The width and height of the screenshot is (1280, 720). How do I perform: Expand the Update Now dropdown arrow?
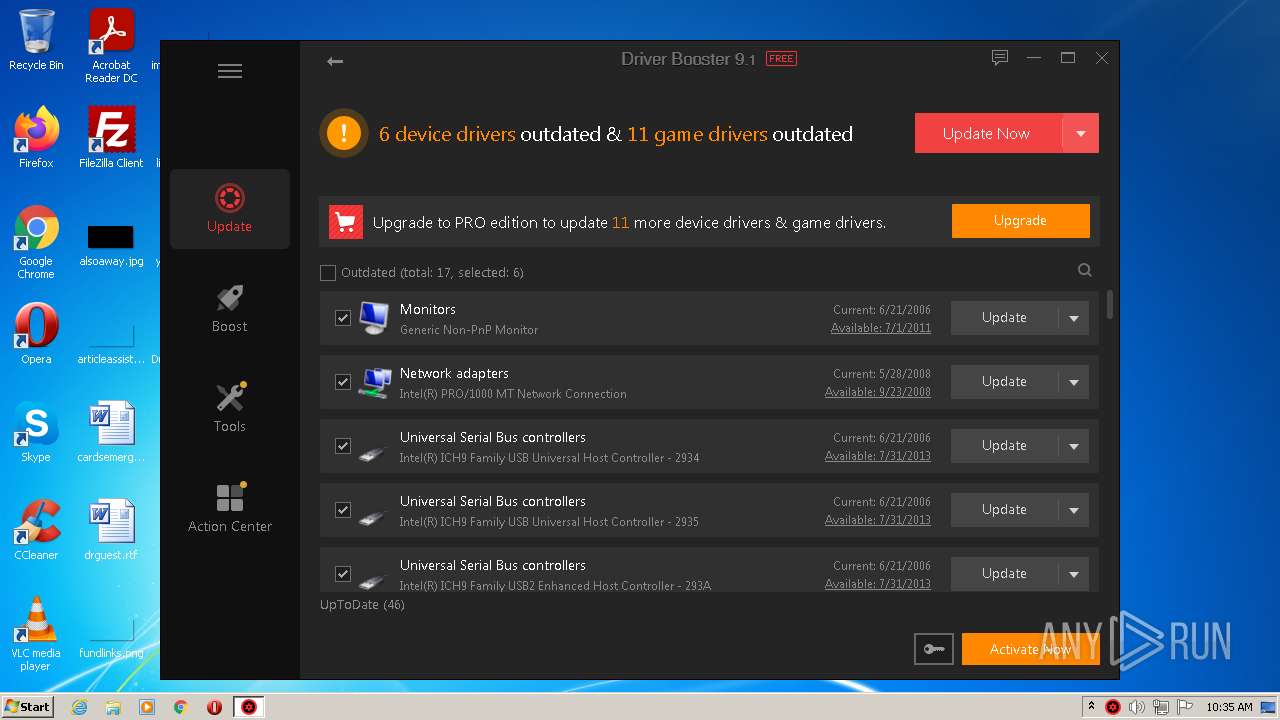(1080, 133)
